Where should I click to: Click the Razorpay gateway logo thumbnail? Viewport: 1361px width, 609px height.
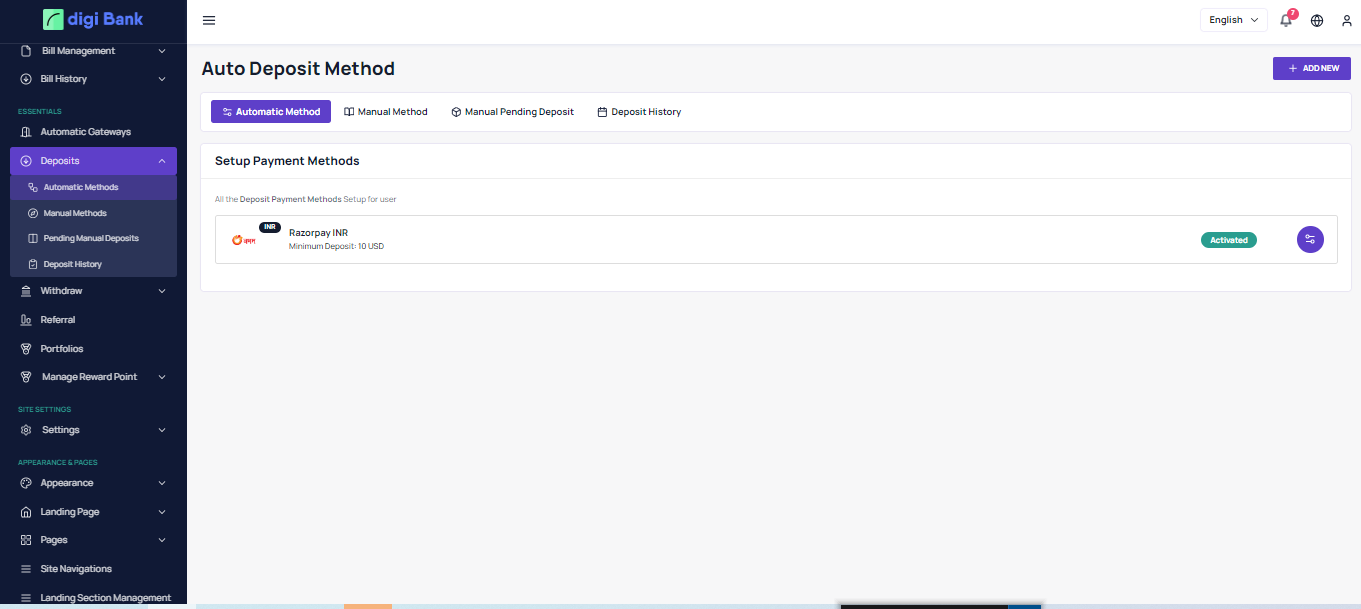tap(243, 240)
